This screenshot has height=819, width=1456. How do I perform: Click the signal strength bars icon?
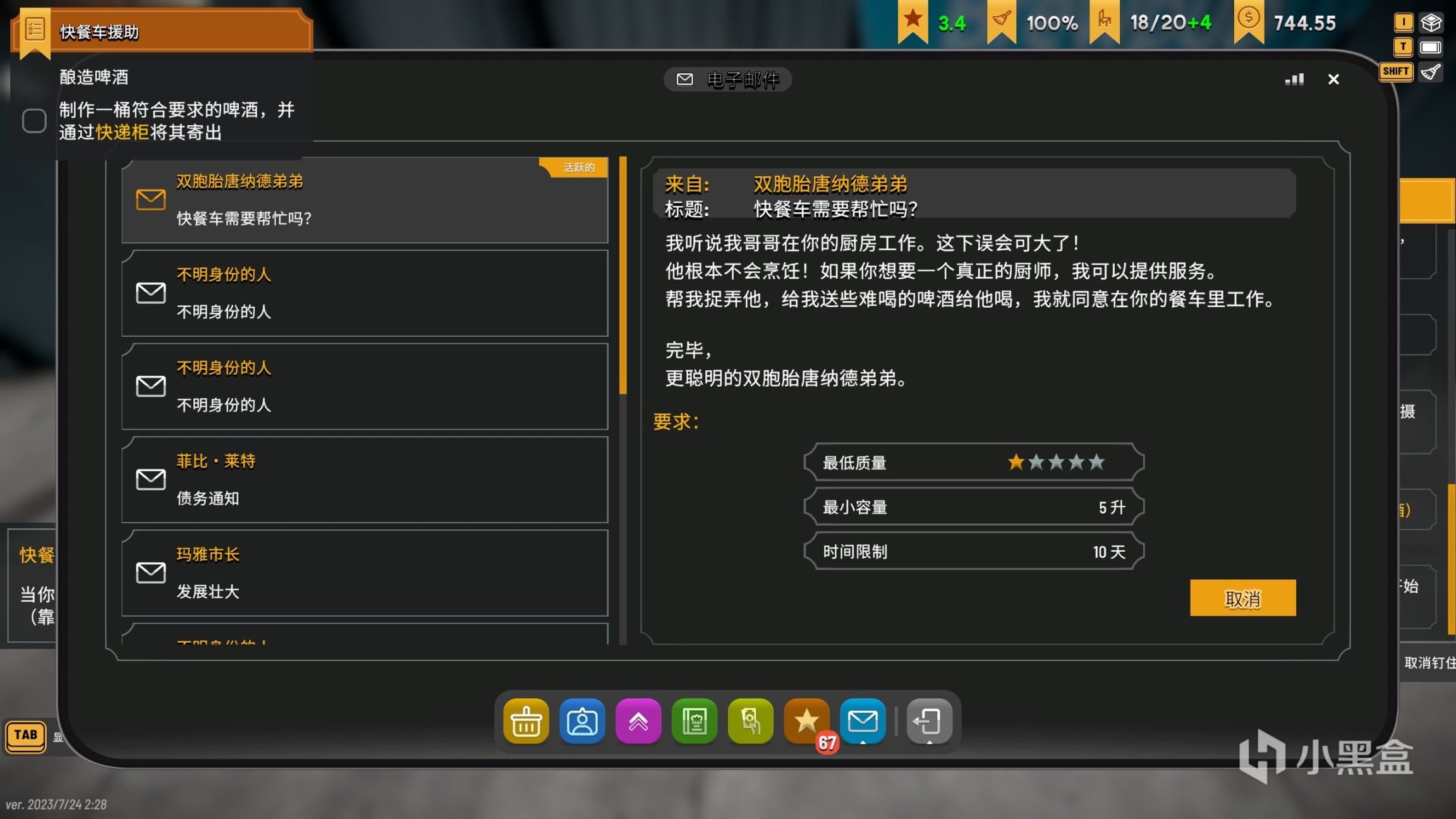[x=1294, y=79]
